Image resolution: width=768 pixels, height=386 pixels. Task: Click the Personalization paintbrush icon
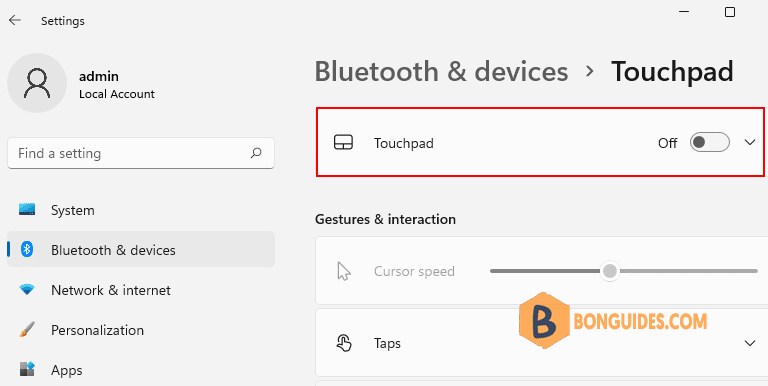point(27,329)
